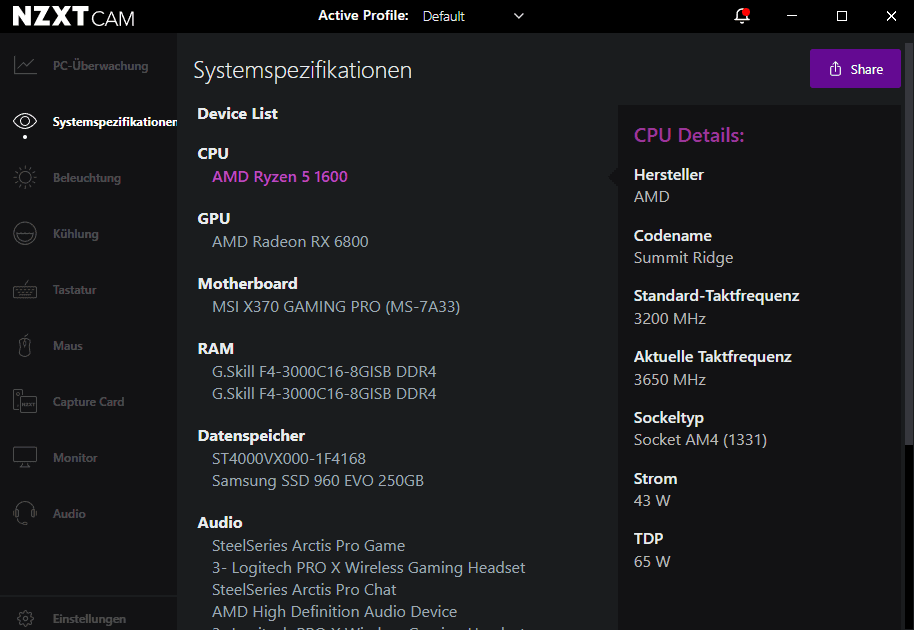Select the ST4000VX000-1F4168 drive
Viewport: 914px width, 630px height.
289,459
